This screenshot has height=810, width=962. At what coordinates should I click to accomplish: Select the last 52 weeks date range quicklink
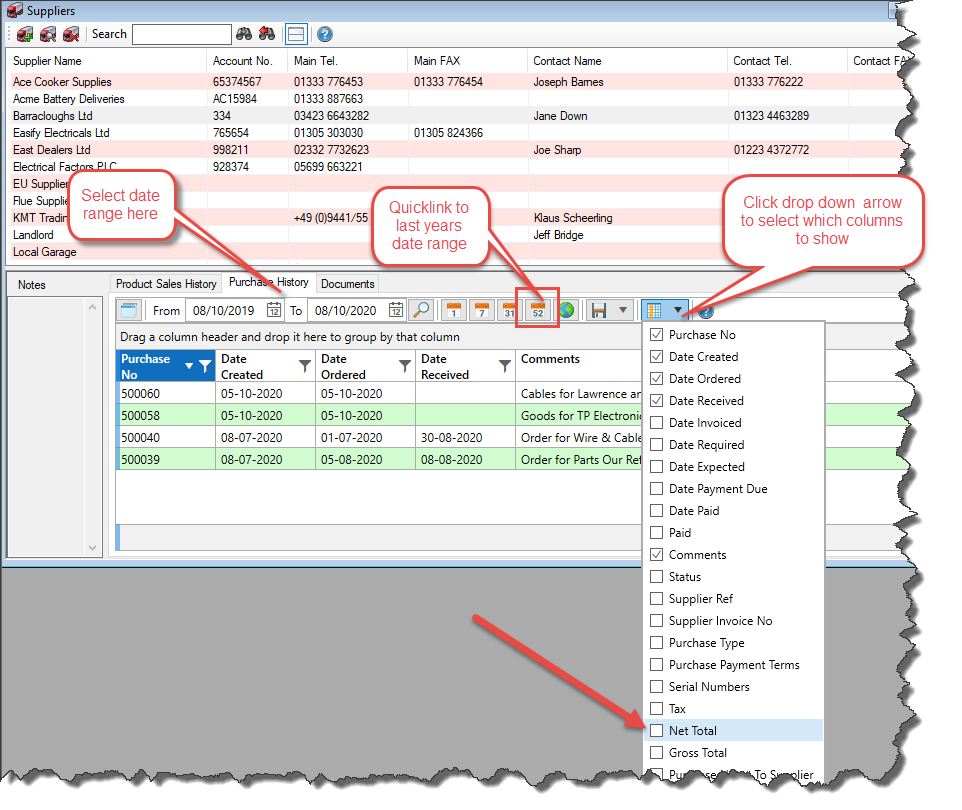537,311
